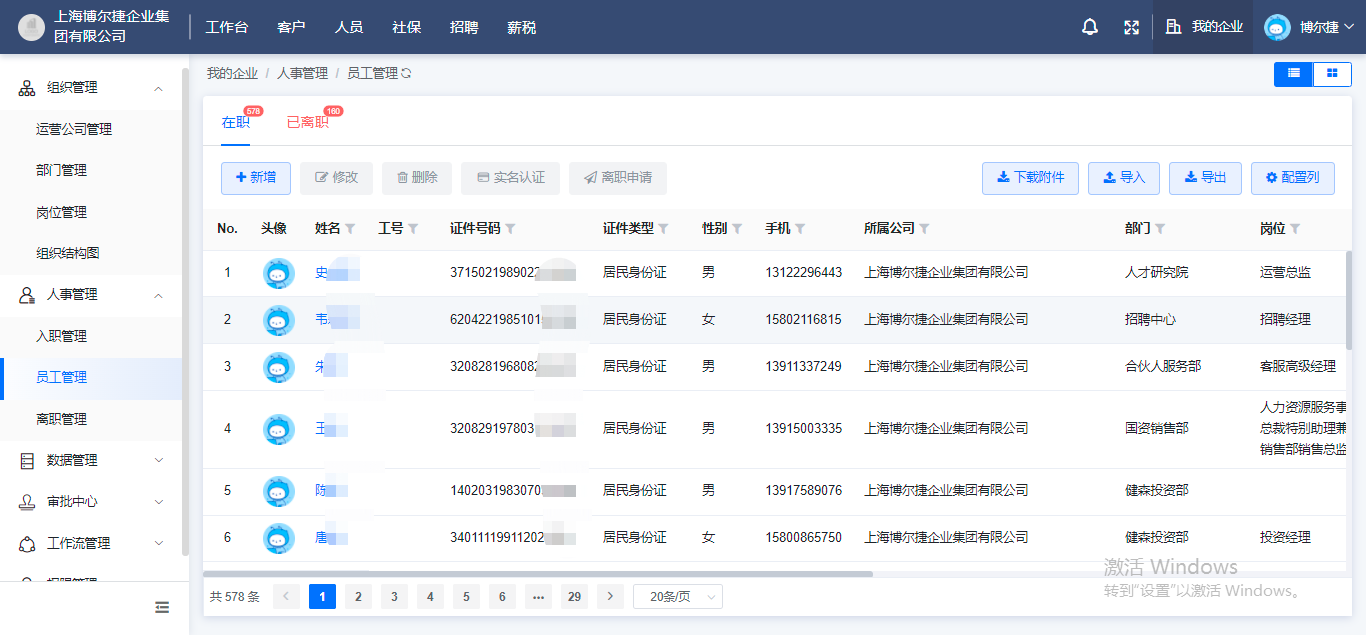
Task: Click the sidebar vertical scrollbar
Action: (185, 310)
